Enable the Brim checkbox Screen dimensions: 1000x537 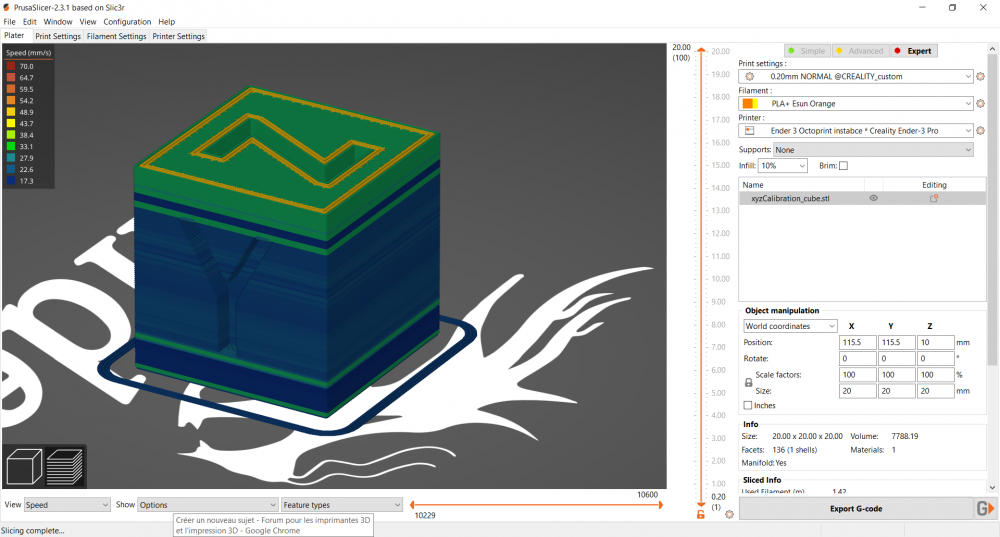coord(843,166)
